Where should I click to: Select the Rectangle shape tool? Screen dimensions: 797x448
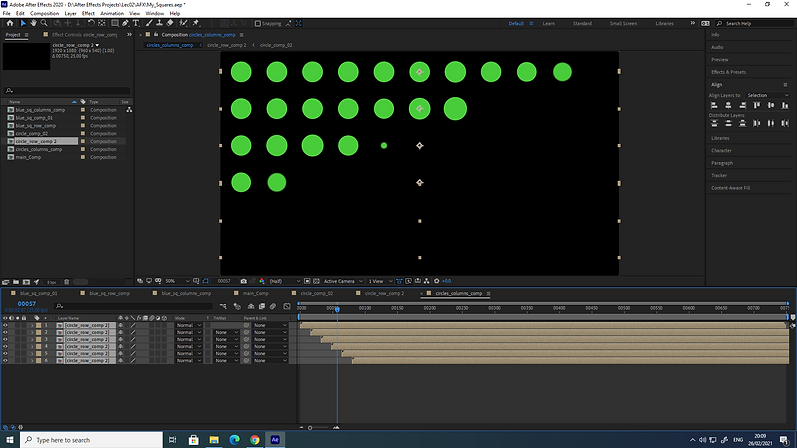click(115, 23)
